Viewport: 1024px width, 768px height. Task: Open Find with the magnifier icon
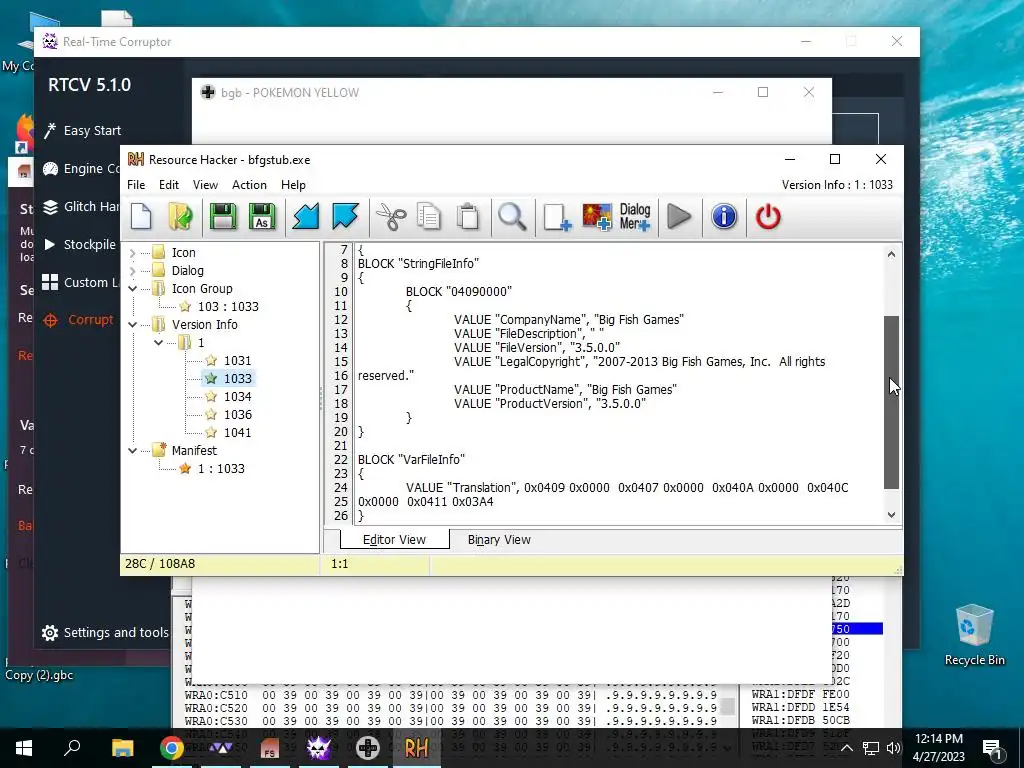pos(512,217)
